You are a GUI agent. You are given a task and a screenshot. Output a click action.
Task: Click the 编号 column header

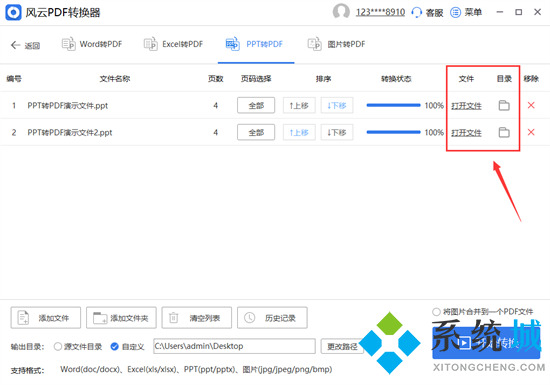pos(14,79)
